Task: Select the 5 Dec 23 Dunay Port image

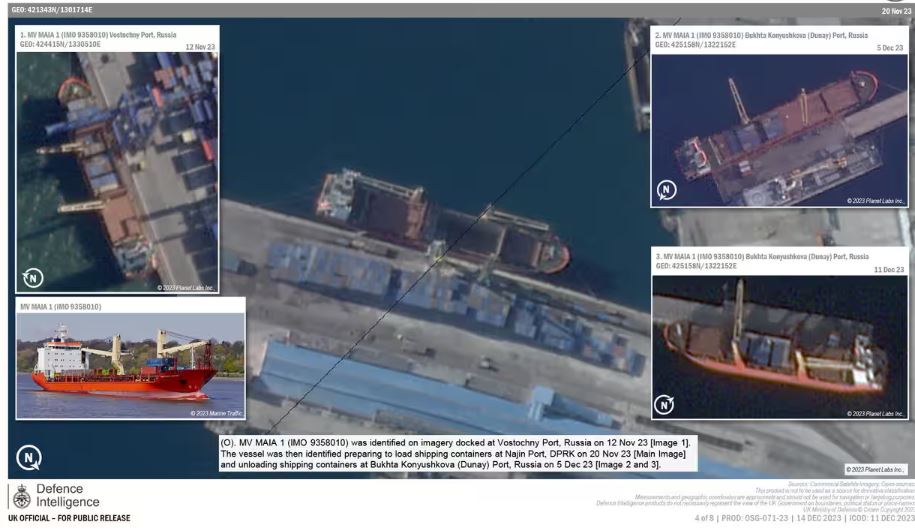Action: click(779, 125)
